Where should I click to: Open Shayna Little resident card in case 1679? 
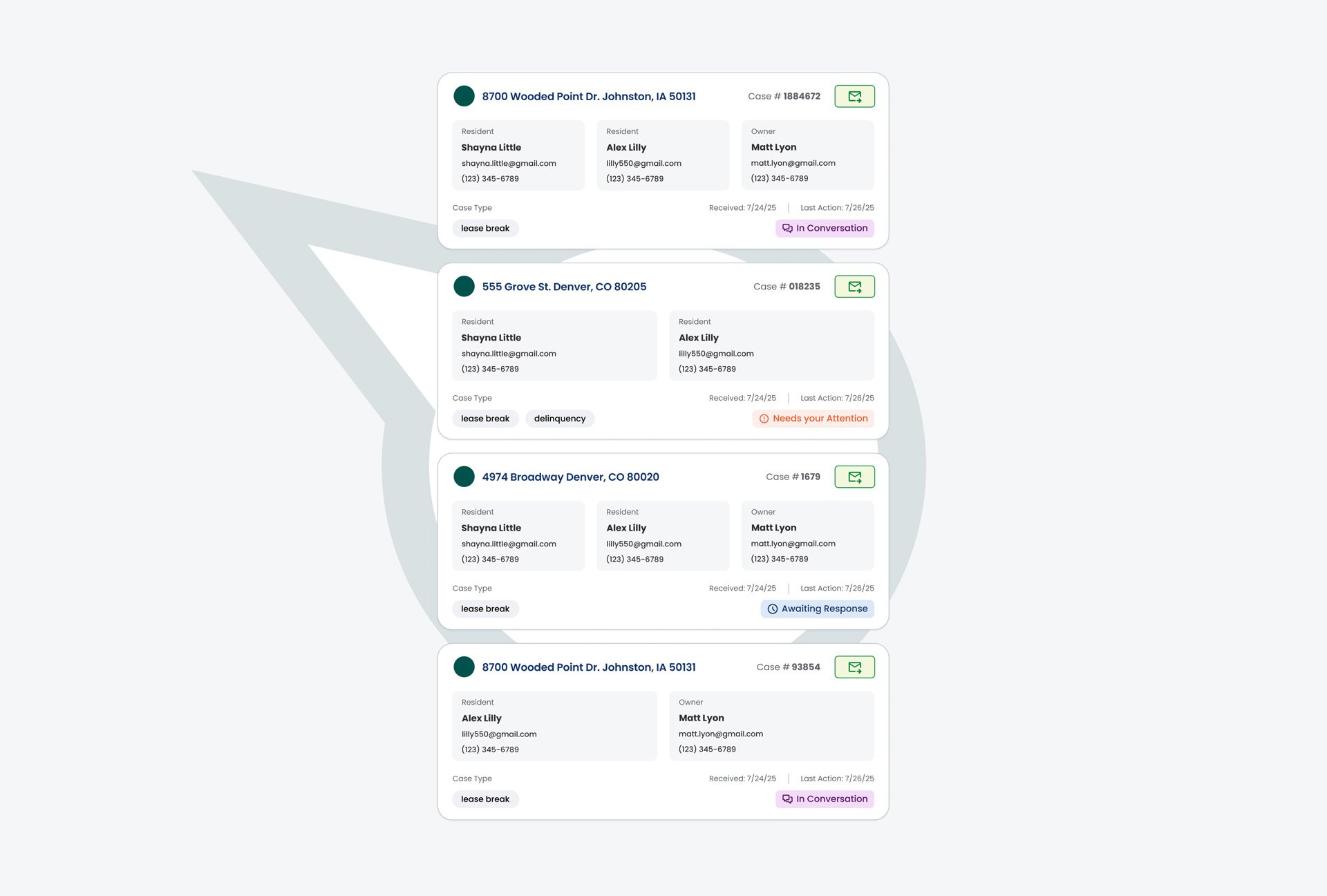[518, 535]
